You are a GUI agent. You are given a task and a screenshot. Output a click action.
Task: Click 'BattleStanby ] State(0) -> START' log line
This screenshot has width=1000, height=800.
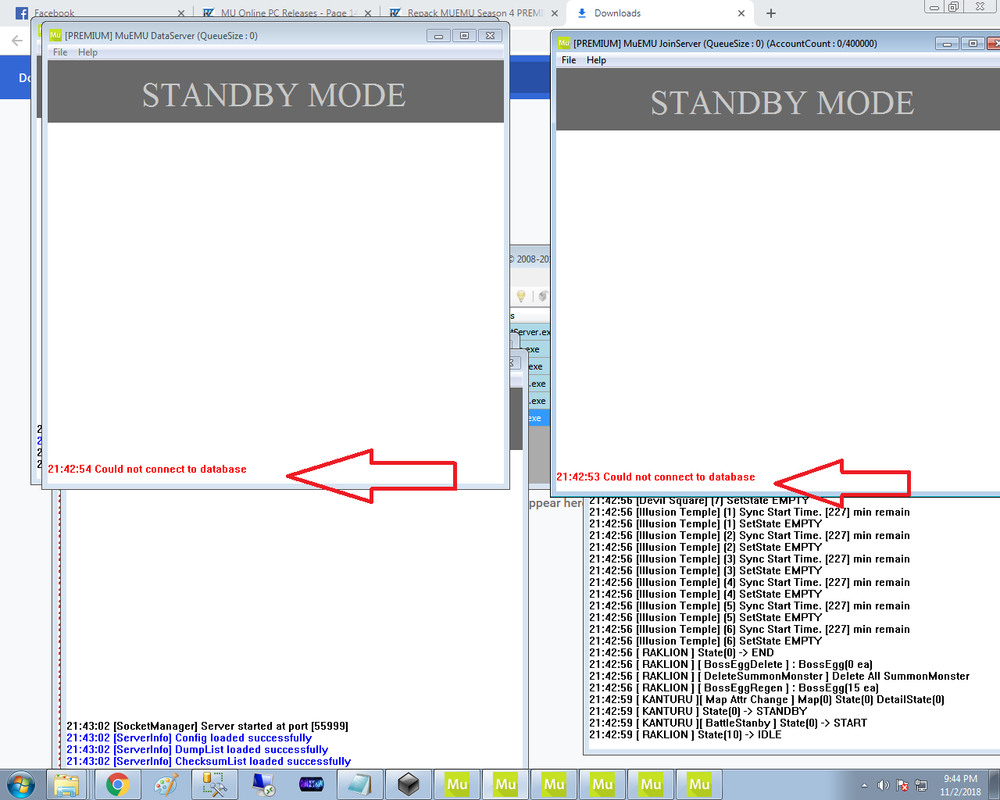coord(728,723)
